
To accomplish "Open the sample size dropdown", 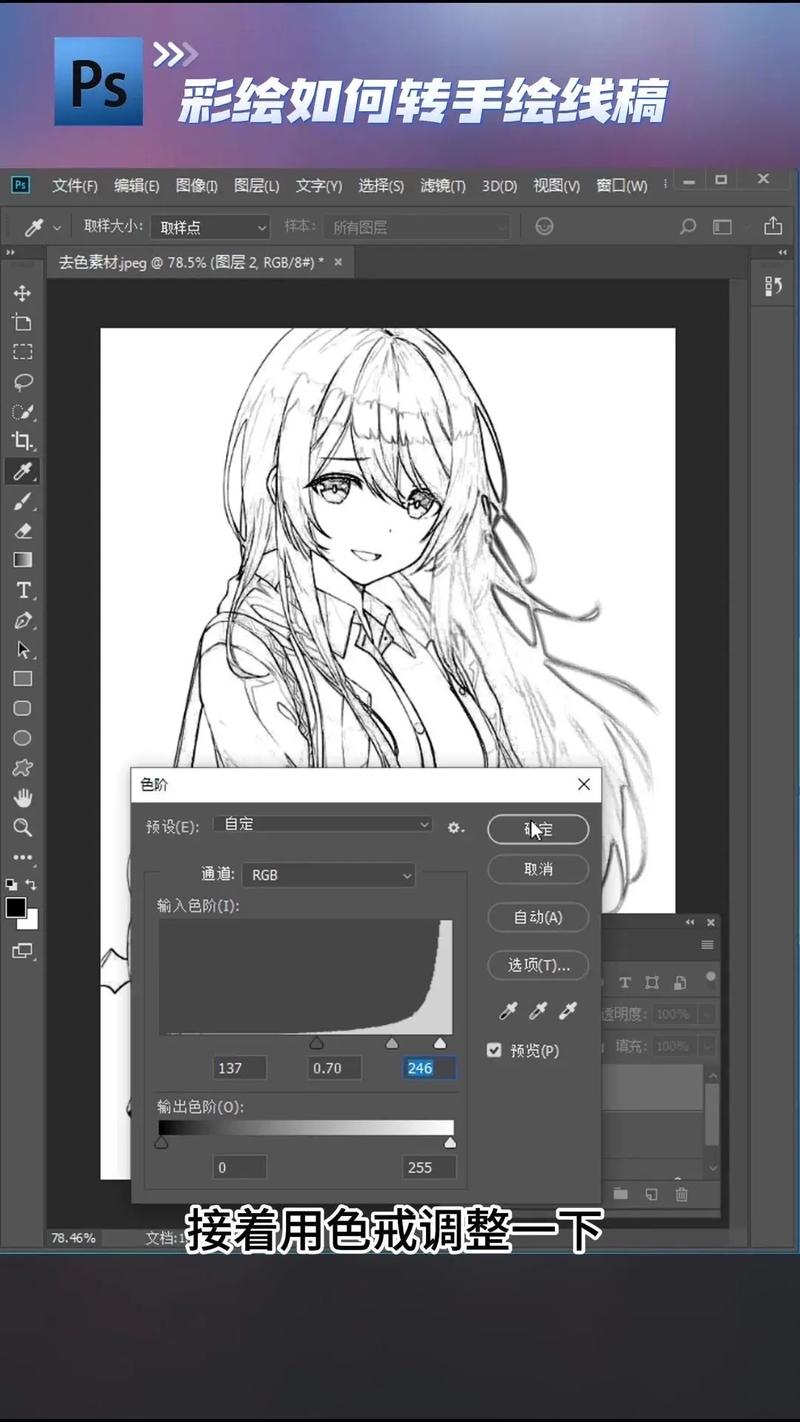I will point(210,227).
